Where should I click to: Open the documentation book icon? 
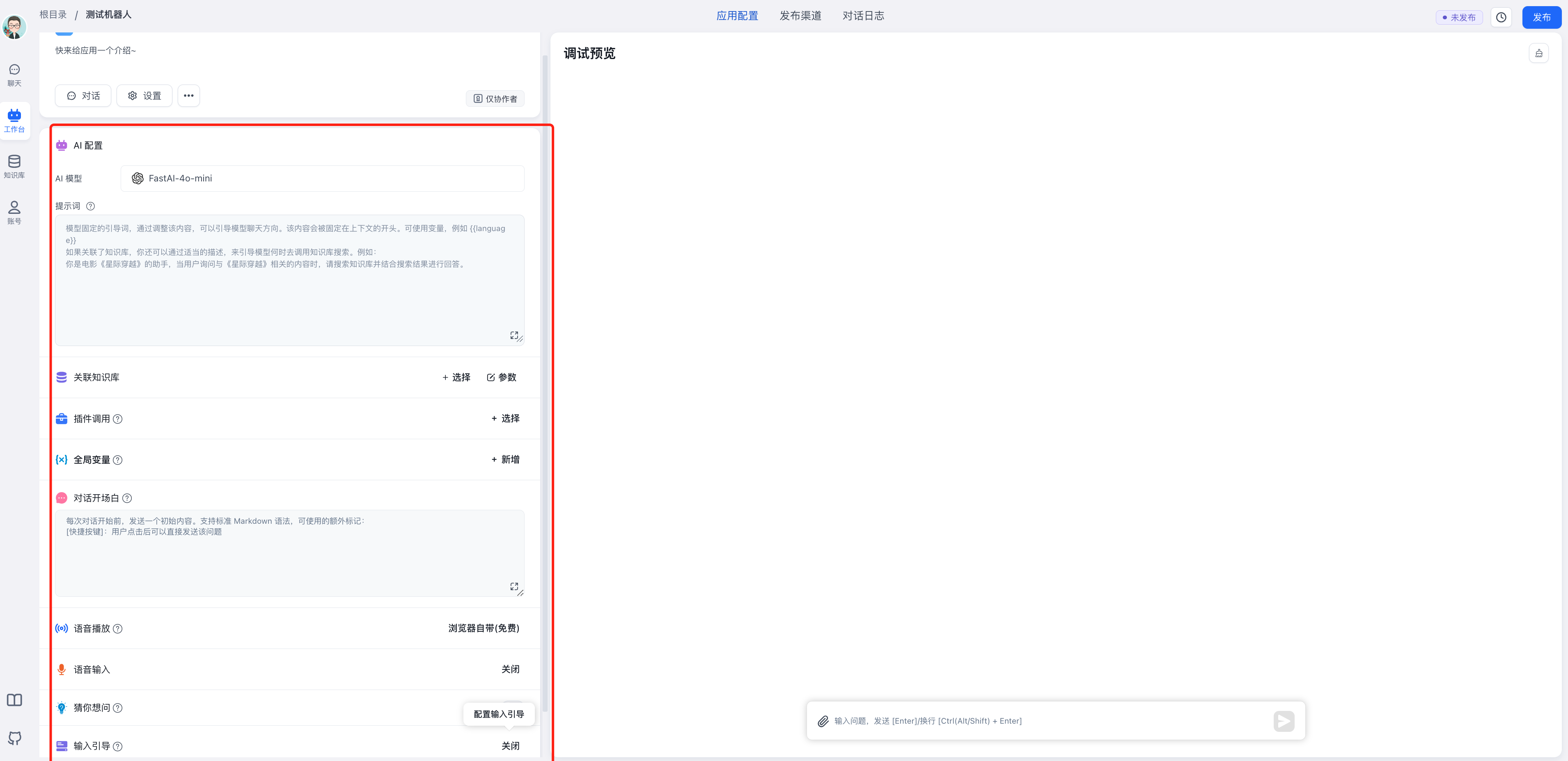click(x=15, y=700)
